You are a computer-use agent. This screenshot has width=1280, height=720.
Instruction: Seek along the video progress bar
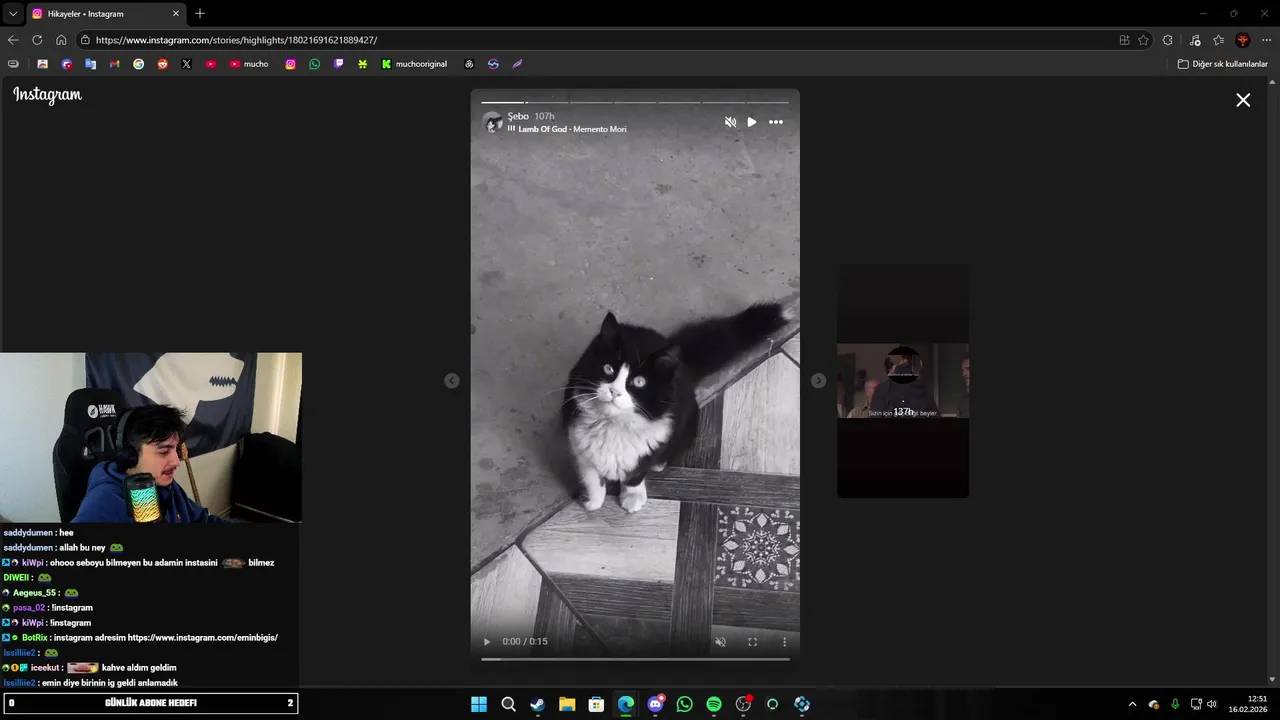635,658
